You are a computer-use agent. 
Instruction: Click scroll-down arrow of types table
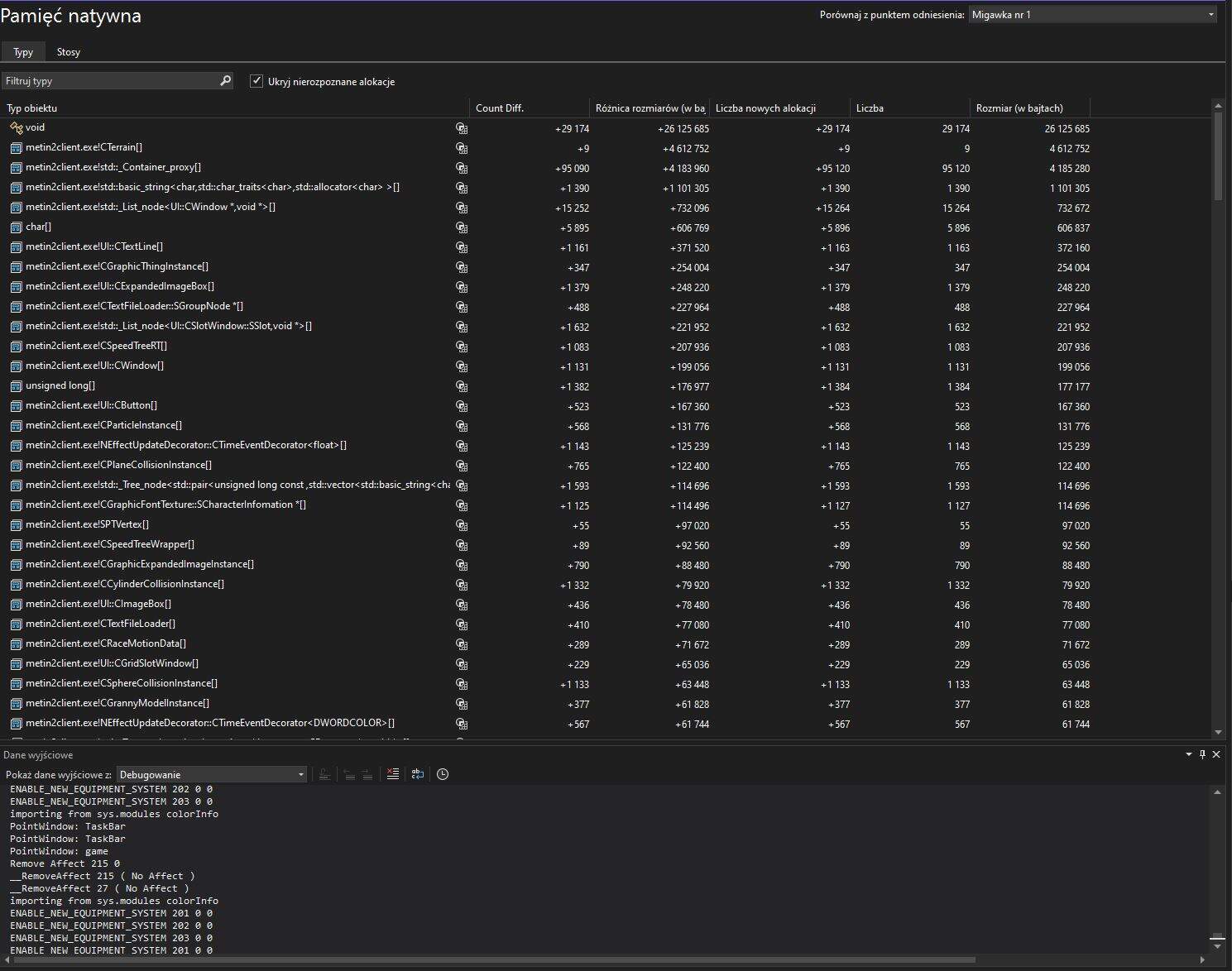click(x=1218, y=732)
